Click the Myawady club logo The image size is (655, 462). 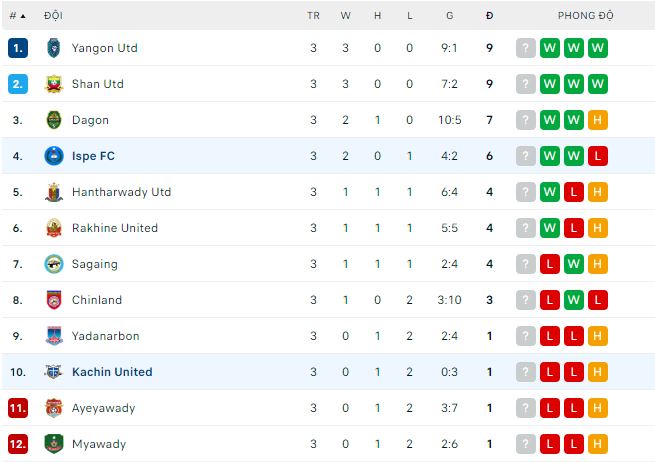pyautogui.click(x=54, y=444)
